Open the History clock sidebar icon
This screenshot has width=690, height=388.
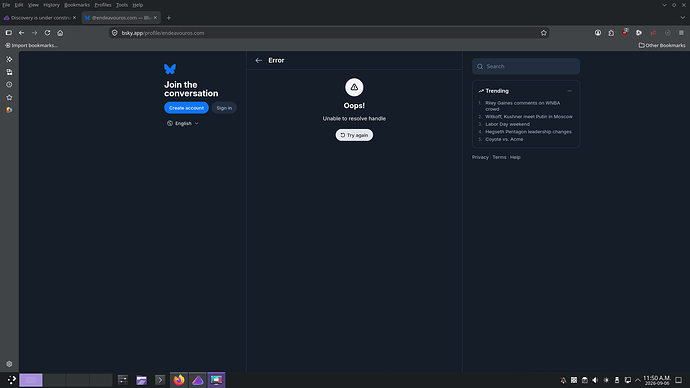point(9,84)
